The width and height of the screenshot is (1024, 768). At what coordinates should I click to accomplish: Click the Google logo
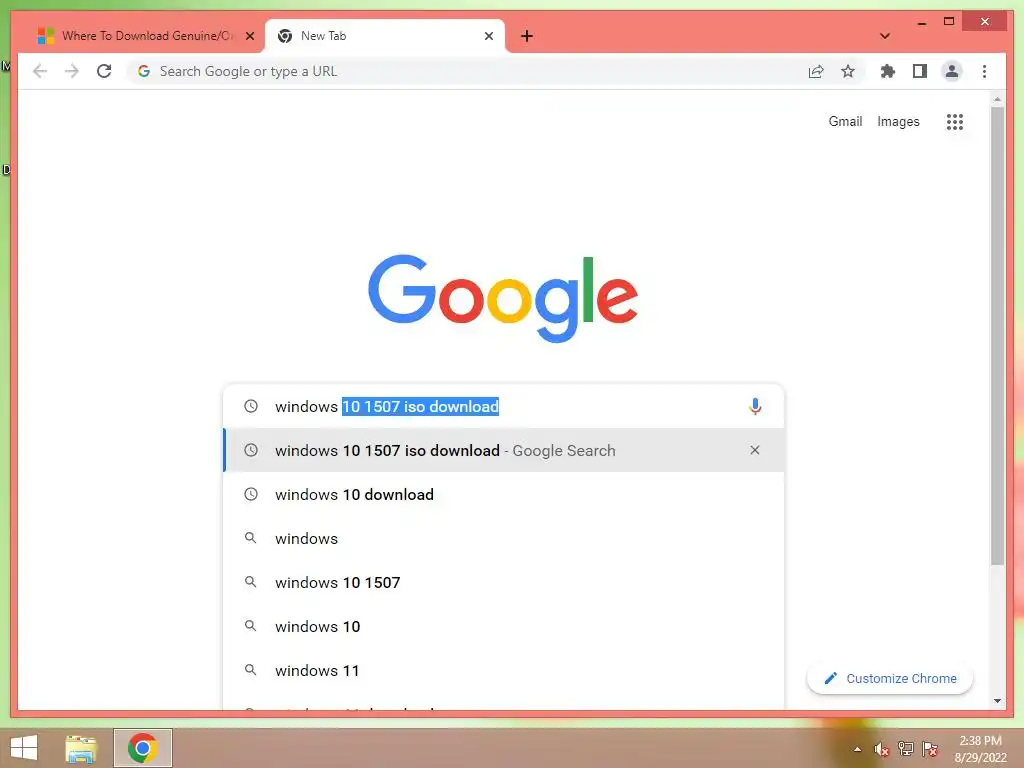503,298
